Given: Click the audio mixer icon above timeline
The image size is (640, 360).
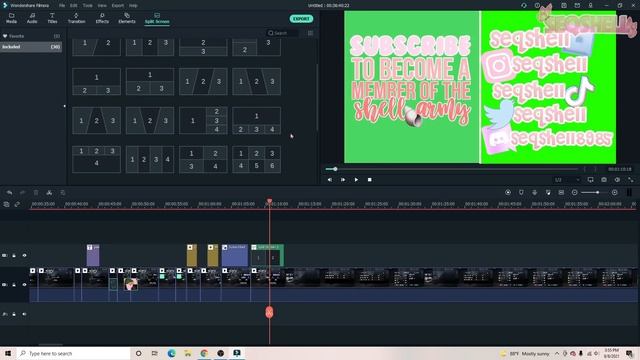Looking at the screenshot, I should (x=548, y=192).
